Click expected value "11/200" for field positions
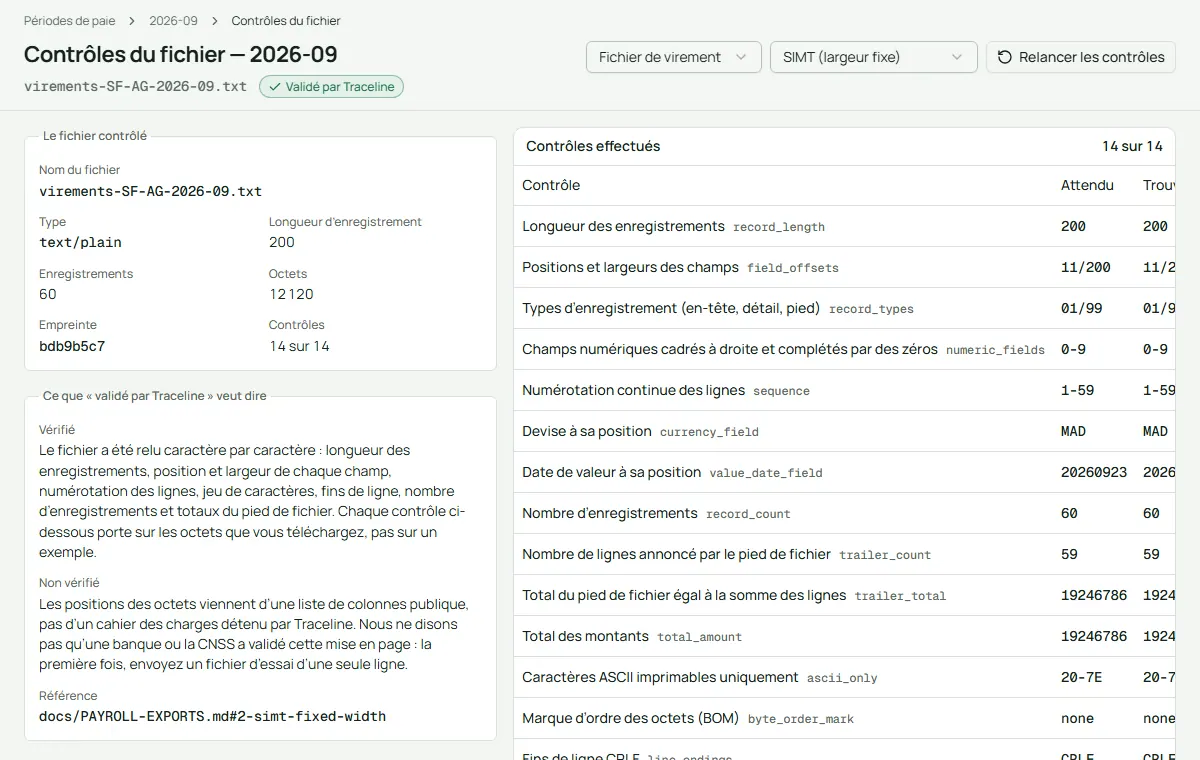1200x760 pixels. (1086, 267)
